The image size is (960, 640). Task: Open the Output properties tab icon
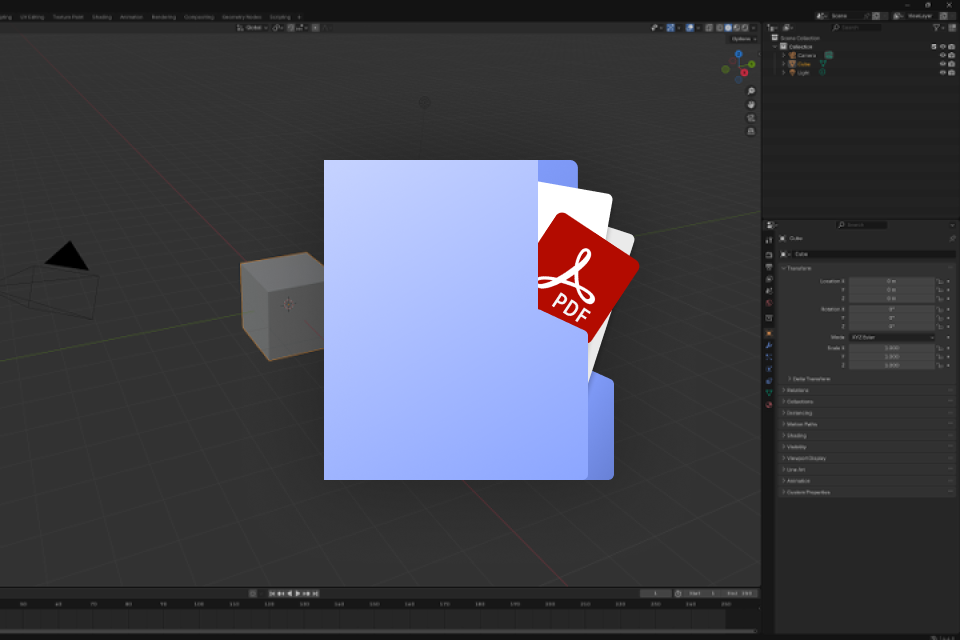tap(769, 267)
